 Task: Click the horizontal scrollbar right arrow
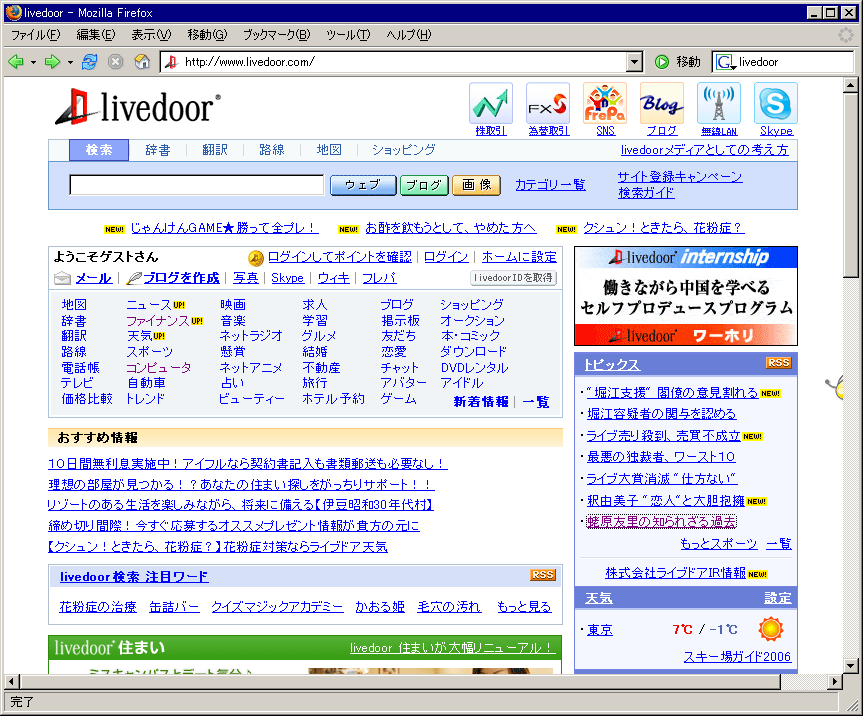pyautogui.click(x=835, y=682)
